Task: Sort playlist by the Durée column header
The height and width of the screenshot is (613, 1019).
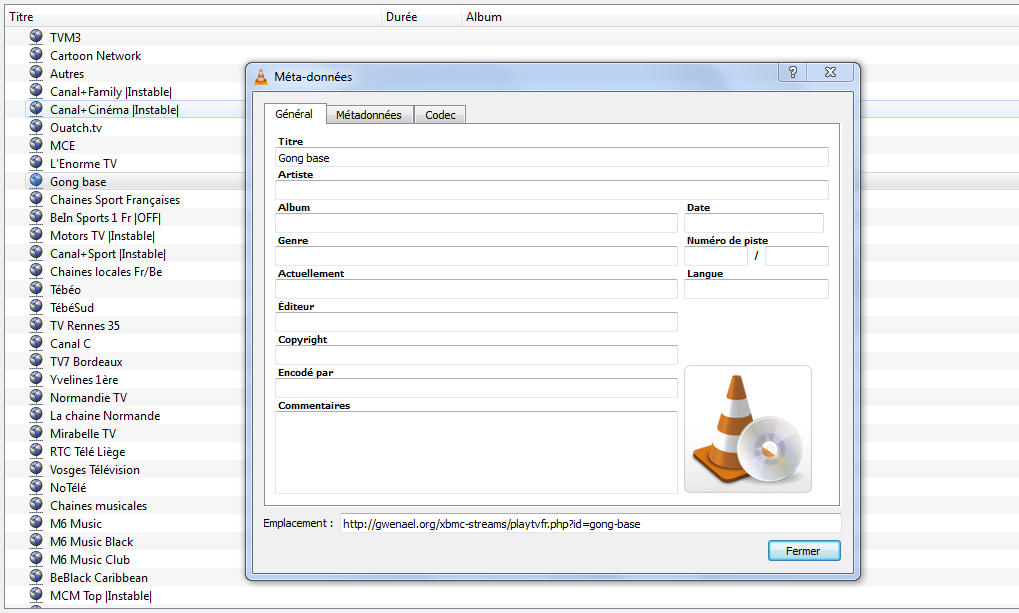Action: [421, 17]
